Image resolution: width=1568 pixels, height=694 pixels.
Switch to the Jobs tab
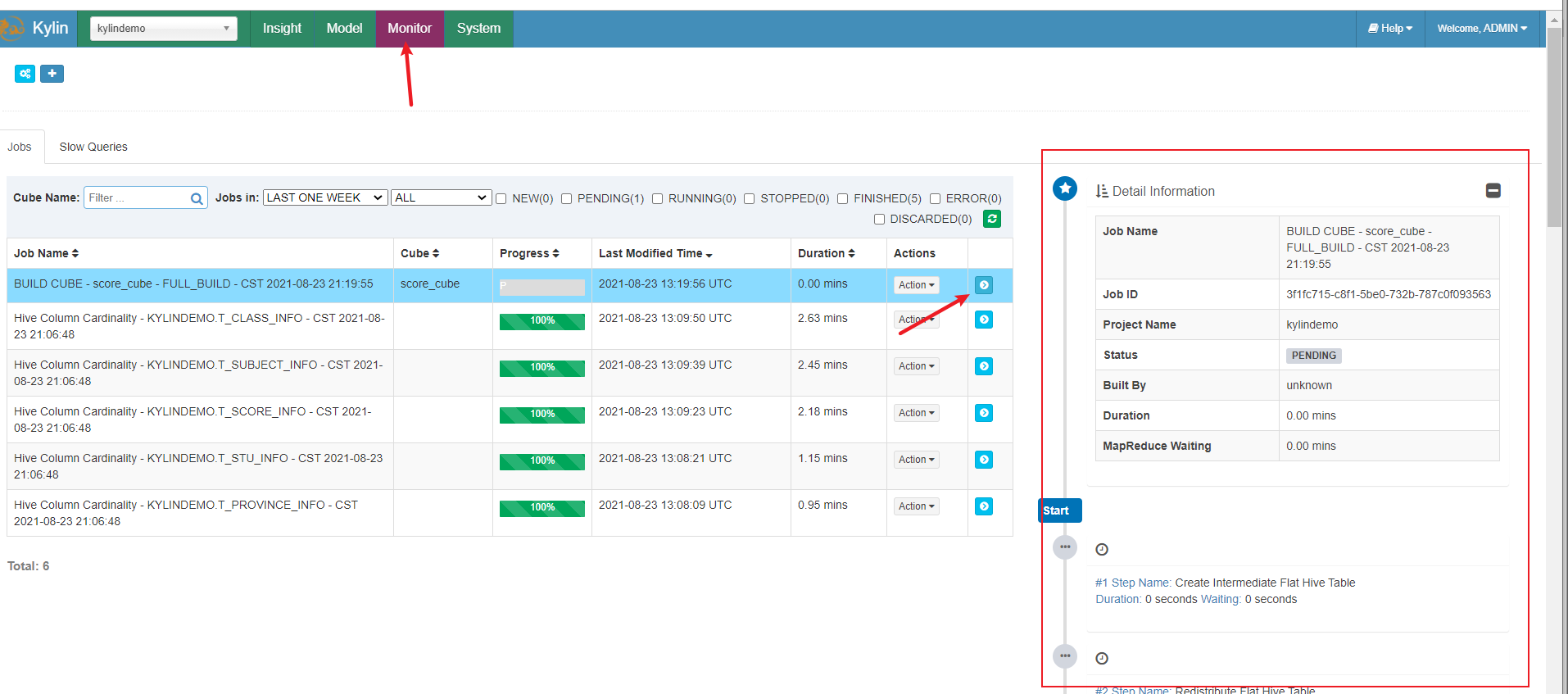(x=20, y=147)
